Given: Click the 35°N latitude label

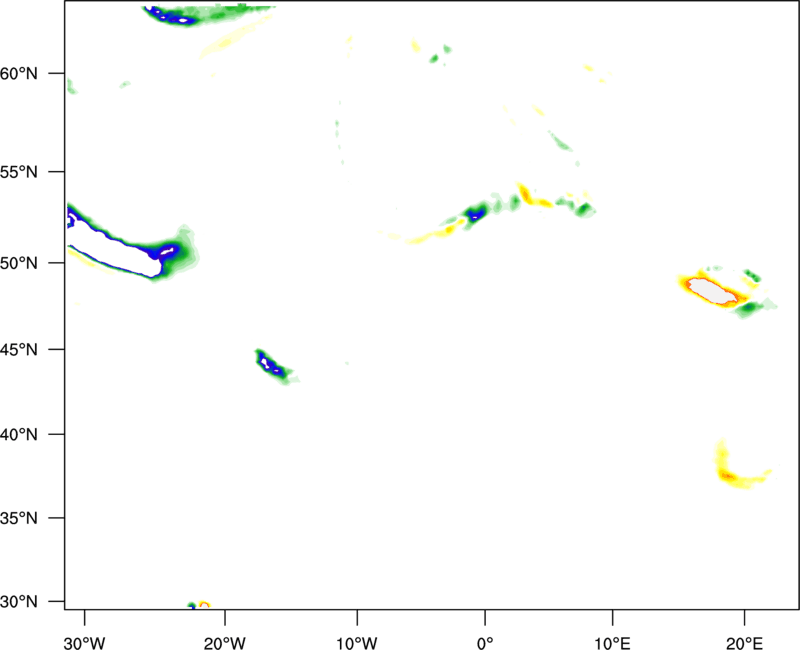Looking at the screenshot, I should click(x=19, y=518).
